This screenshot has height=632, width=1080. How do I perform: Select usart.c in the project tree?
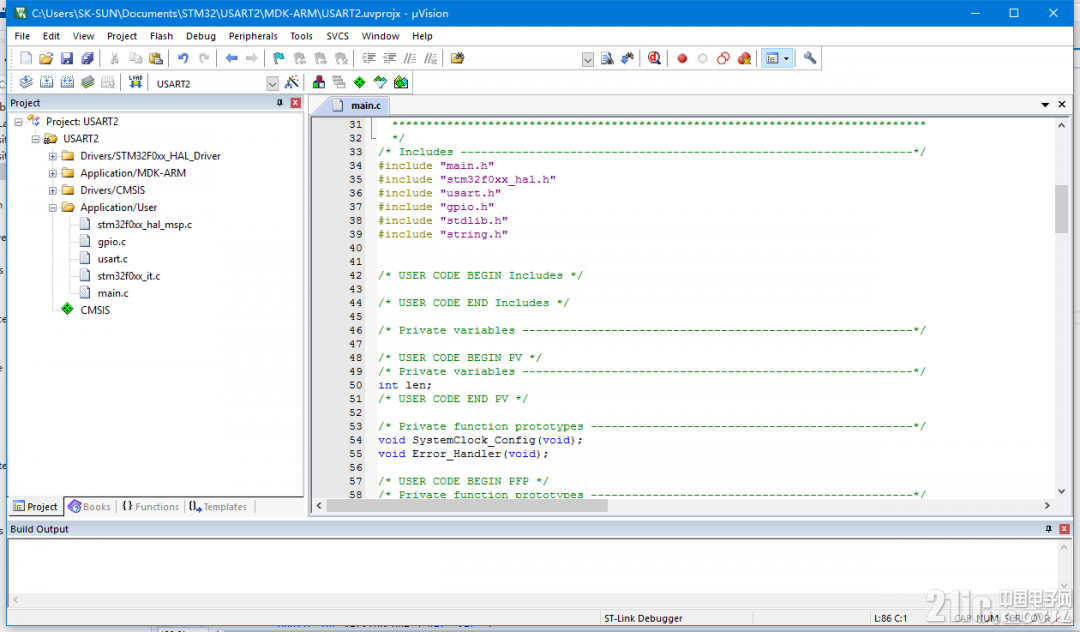pos(112,259)
